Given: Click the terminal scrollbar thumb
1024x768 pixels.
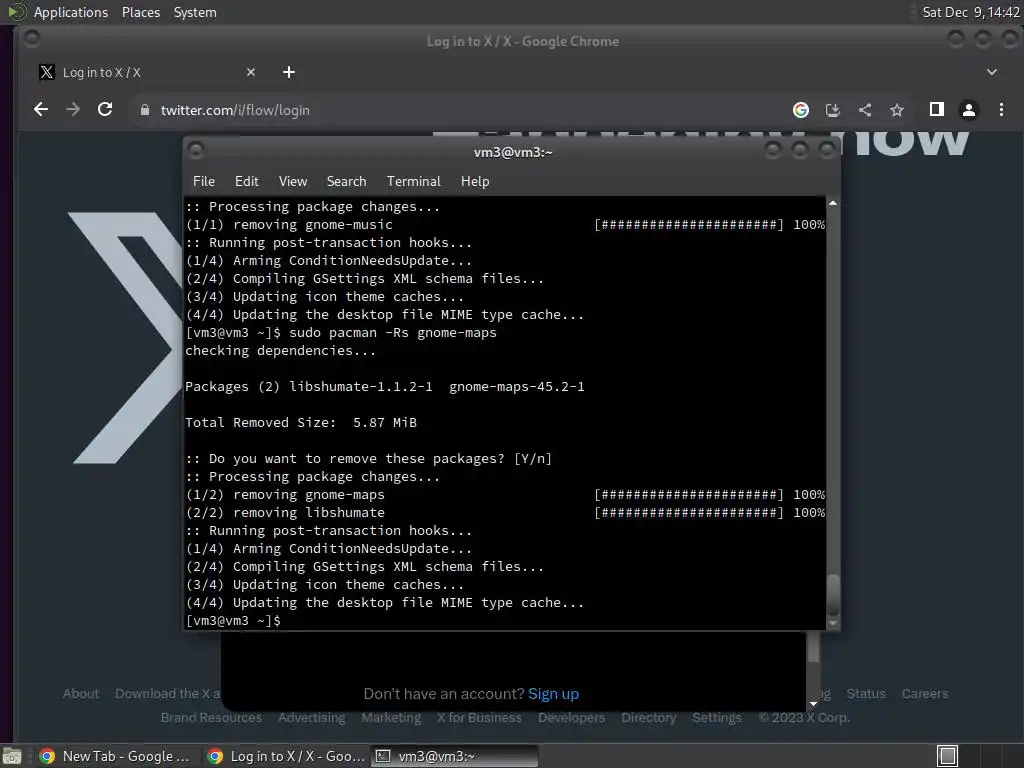Looking at the screenshot, I should click(x=833, y=594).
